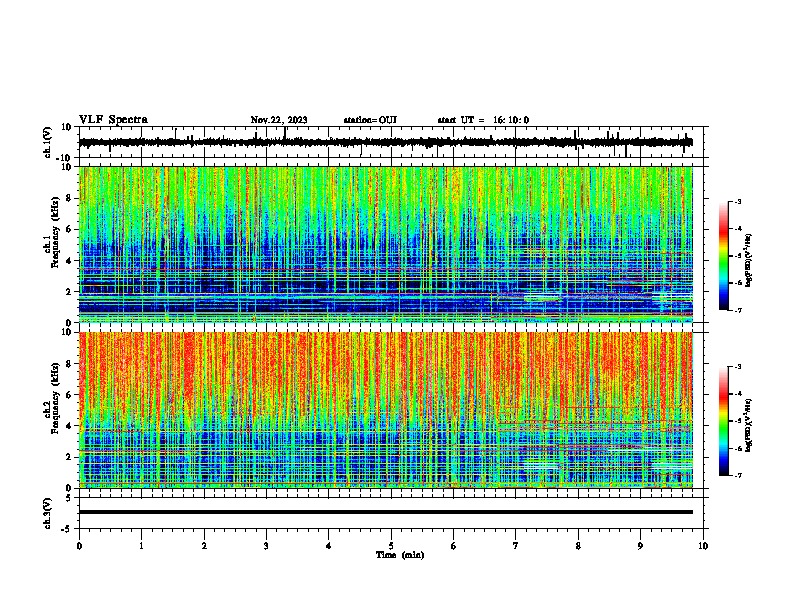This screenshot has width=792, height=612.
Task: Click the "-7" label on the ch.1 color scale
Action: point(737,310)
